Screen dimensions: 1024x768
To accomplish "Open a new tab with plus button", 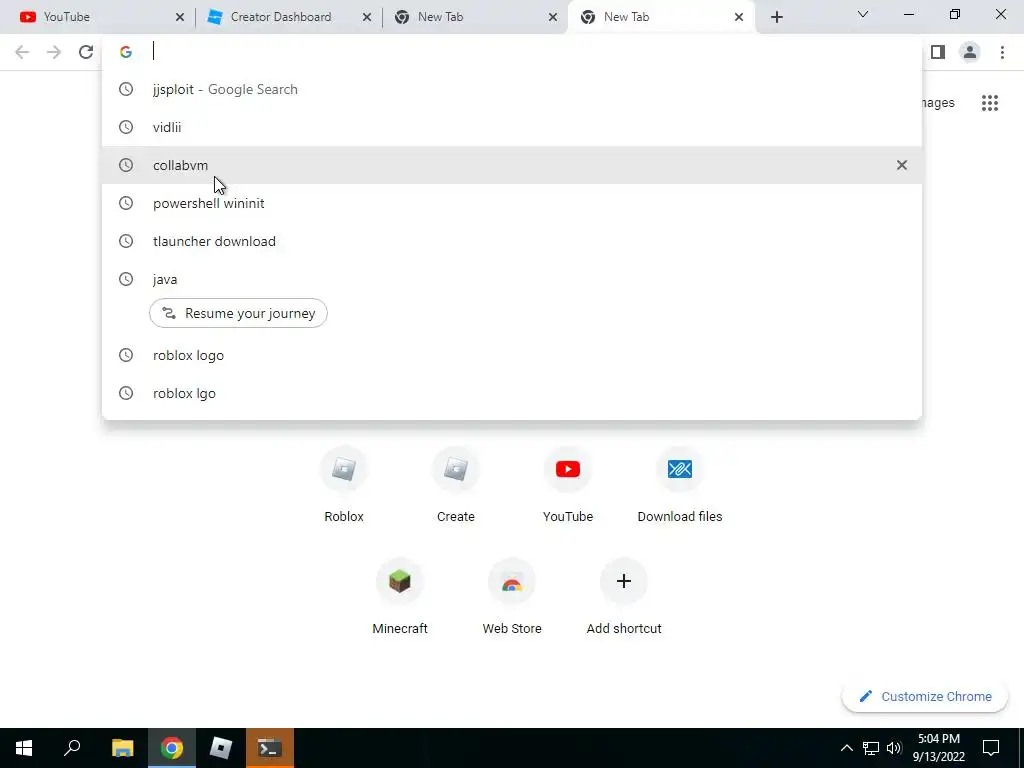I will click(x=776, y=17).
